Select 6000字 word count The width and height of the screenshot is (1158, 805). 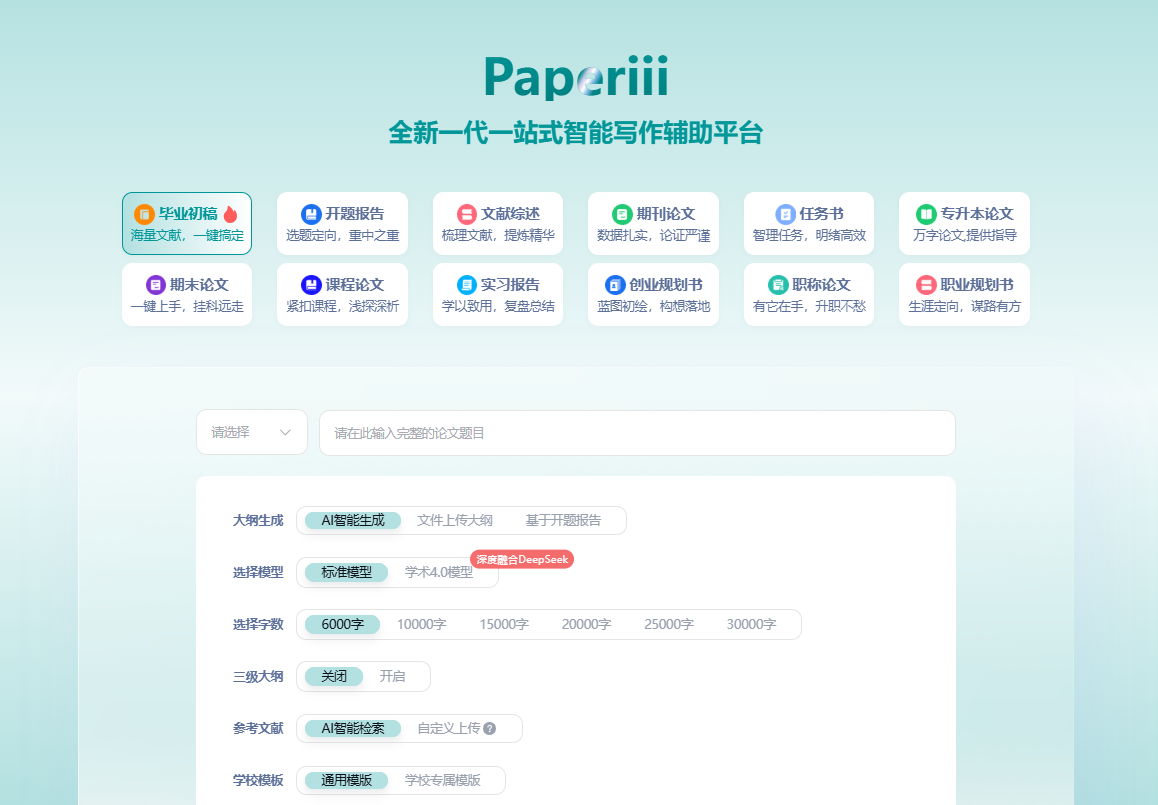[343, 625]
